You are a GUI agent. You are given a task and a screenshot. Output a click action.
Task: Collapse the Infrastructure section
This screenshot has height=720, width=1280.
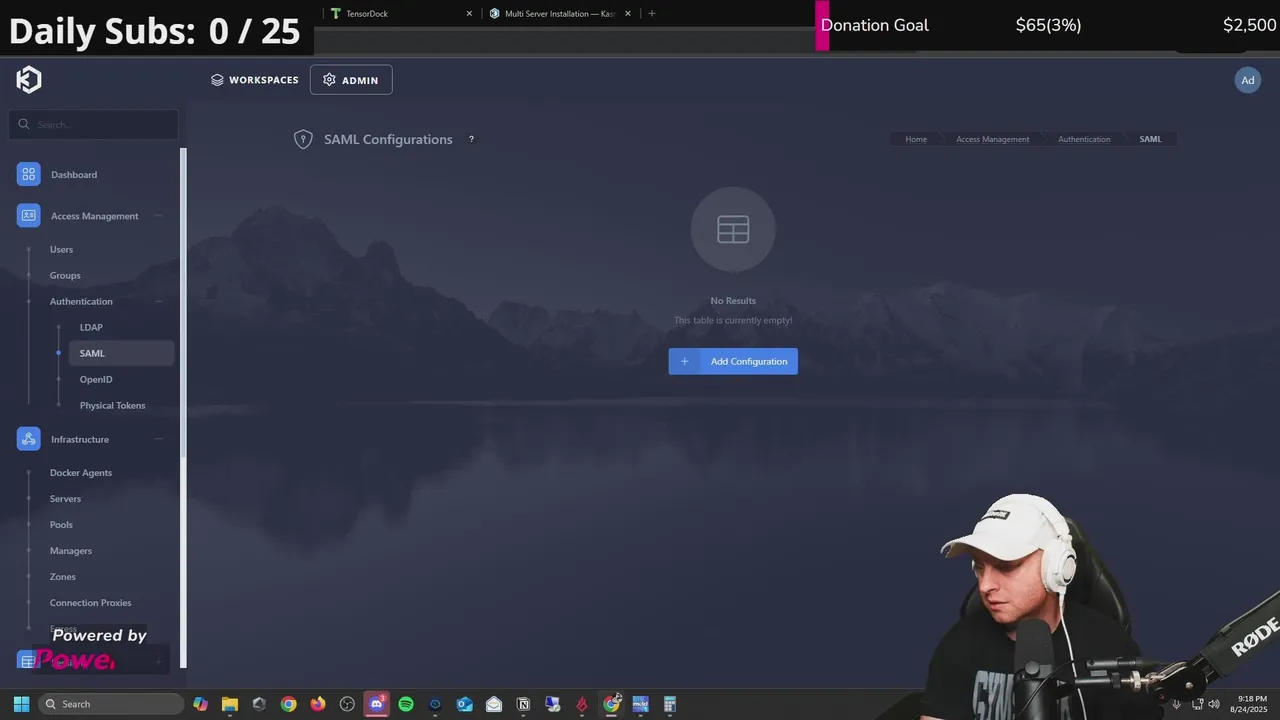[x=159, y=439]
